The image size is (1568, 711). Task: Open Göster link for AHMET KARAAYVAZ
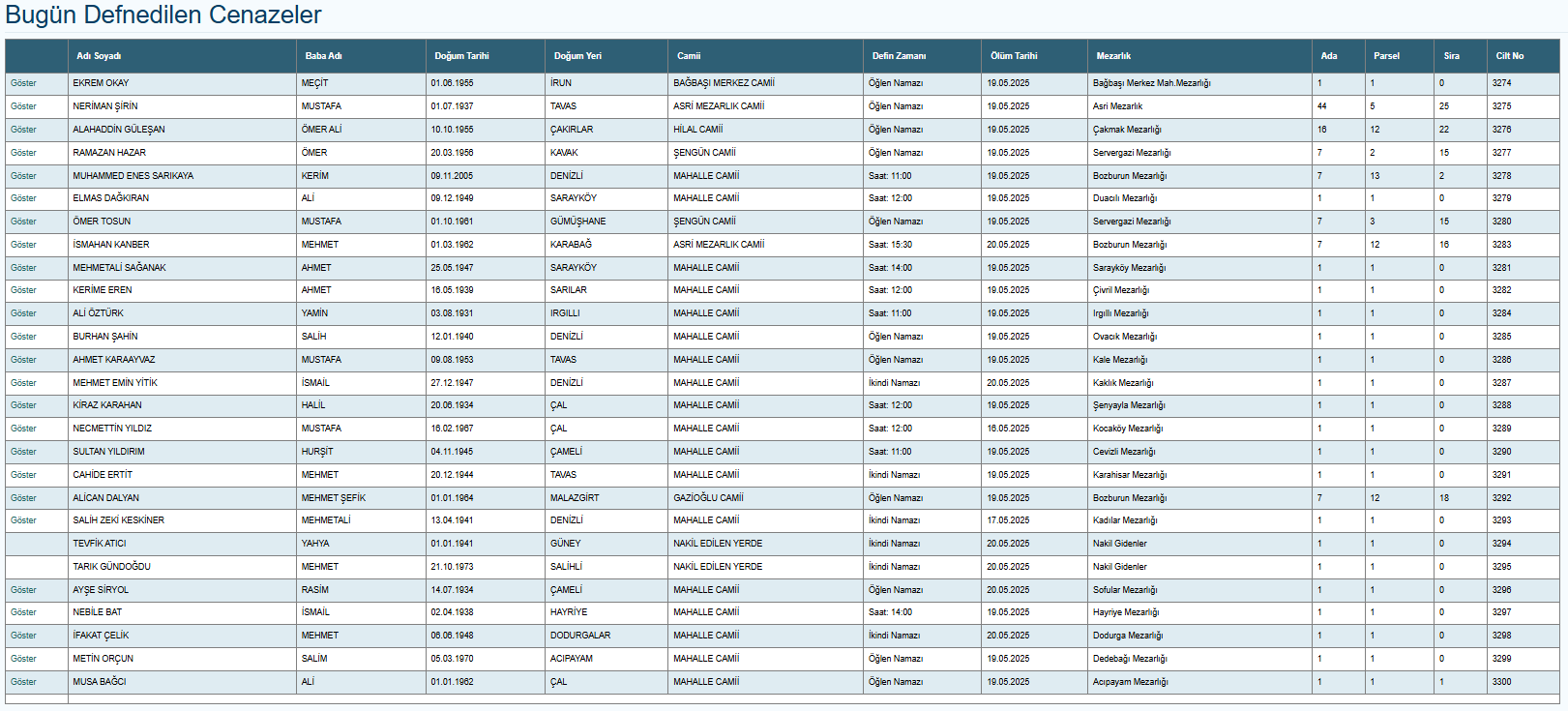[x=23, y=360]
